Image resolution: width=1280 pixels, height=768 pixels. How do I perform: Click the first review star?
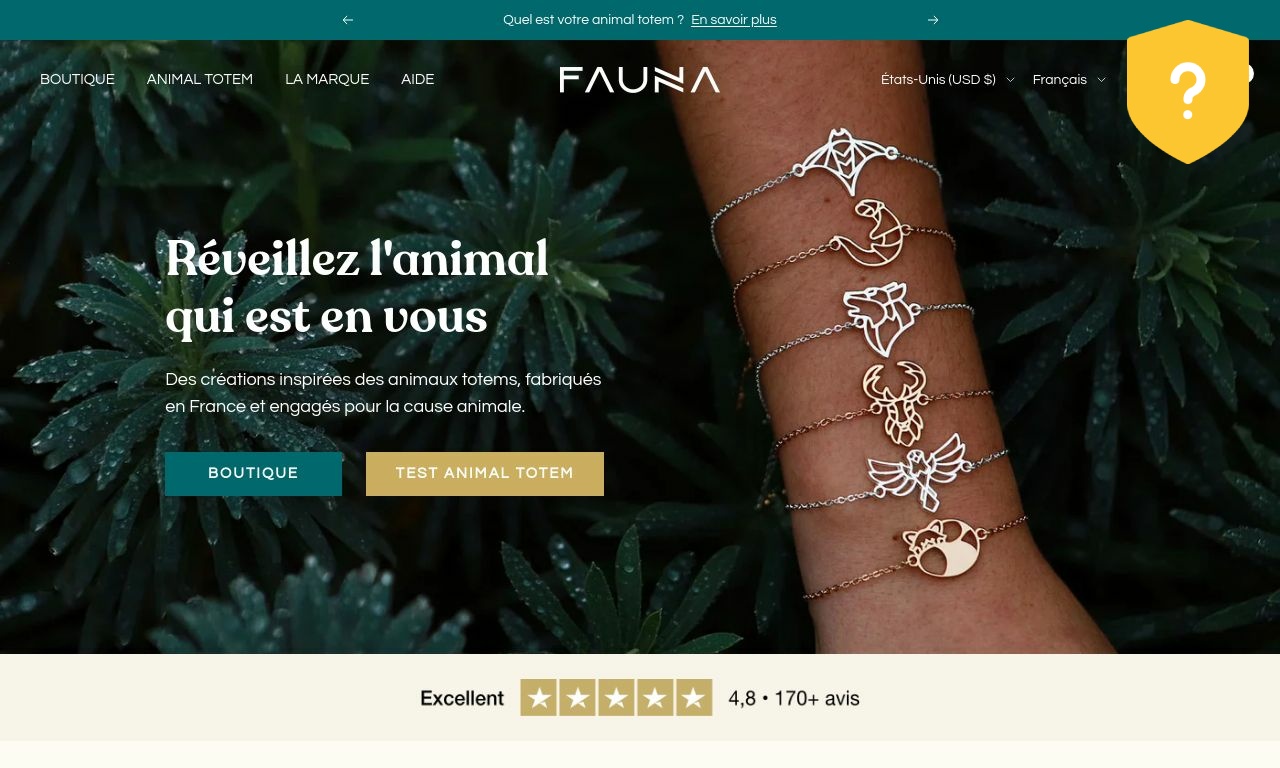click(540, 698)
